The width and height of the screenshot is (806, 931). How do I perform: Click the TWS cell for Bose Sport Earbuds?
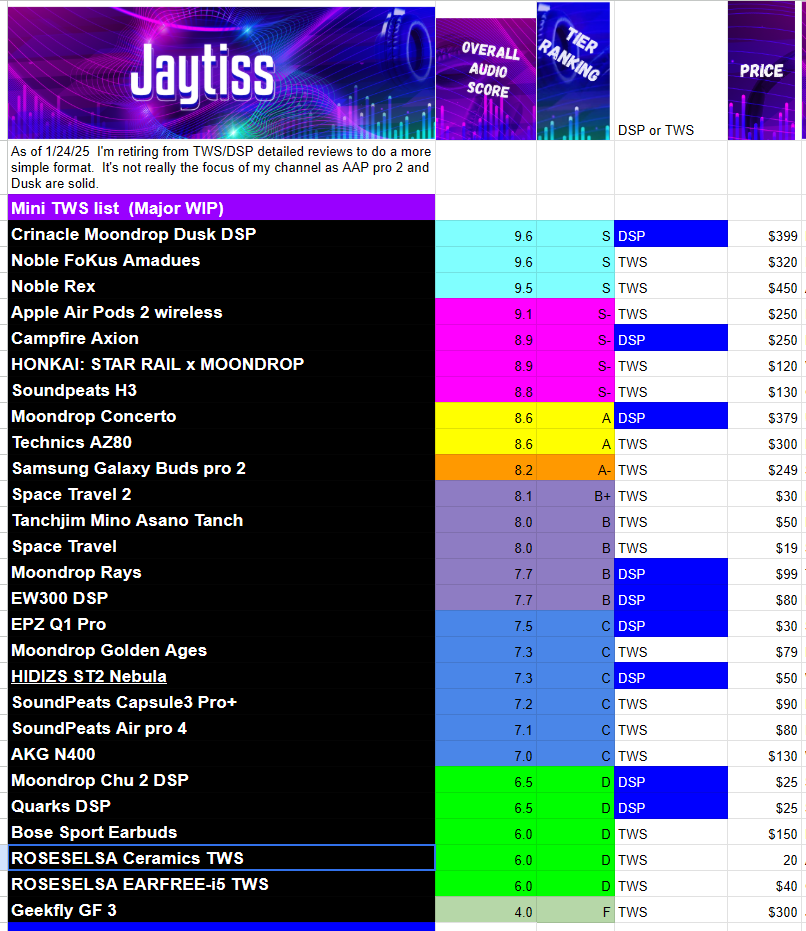click(671, 832)
